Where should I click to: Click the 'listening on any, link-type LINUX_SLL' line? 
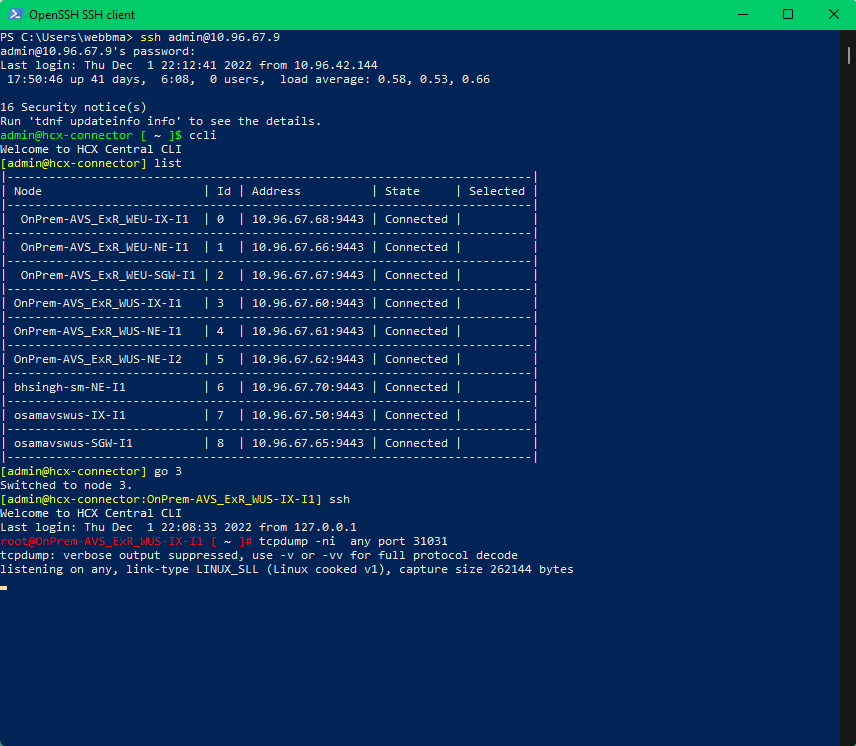tap(287, 569)
